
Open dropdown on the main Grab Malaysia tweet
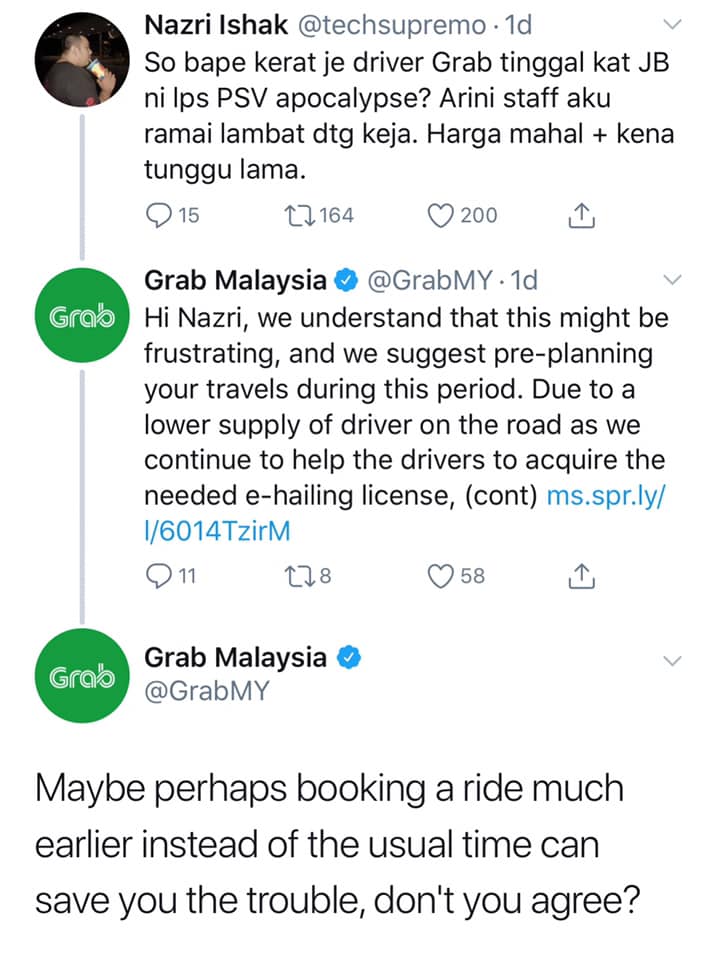click(x=673, y=661)
